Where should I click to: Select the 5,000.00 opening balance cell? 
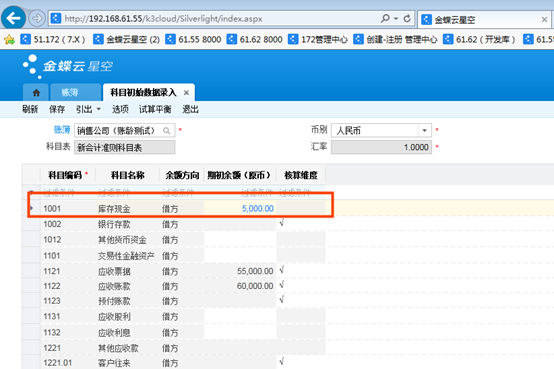pos(240,209)
